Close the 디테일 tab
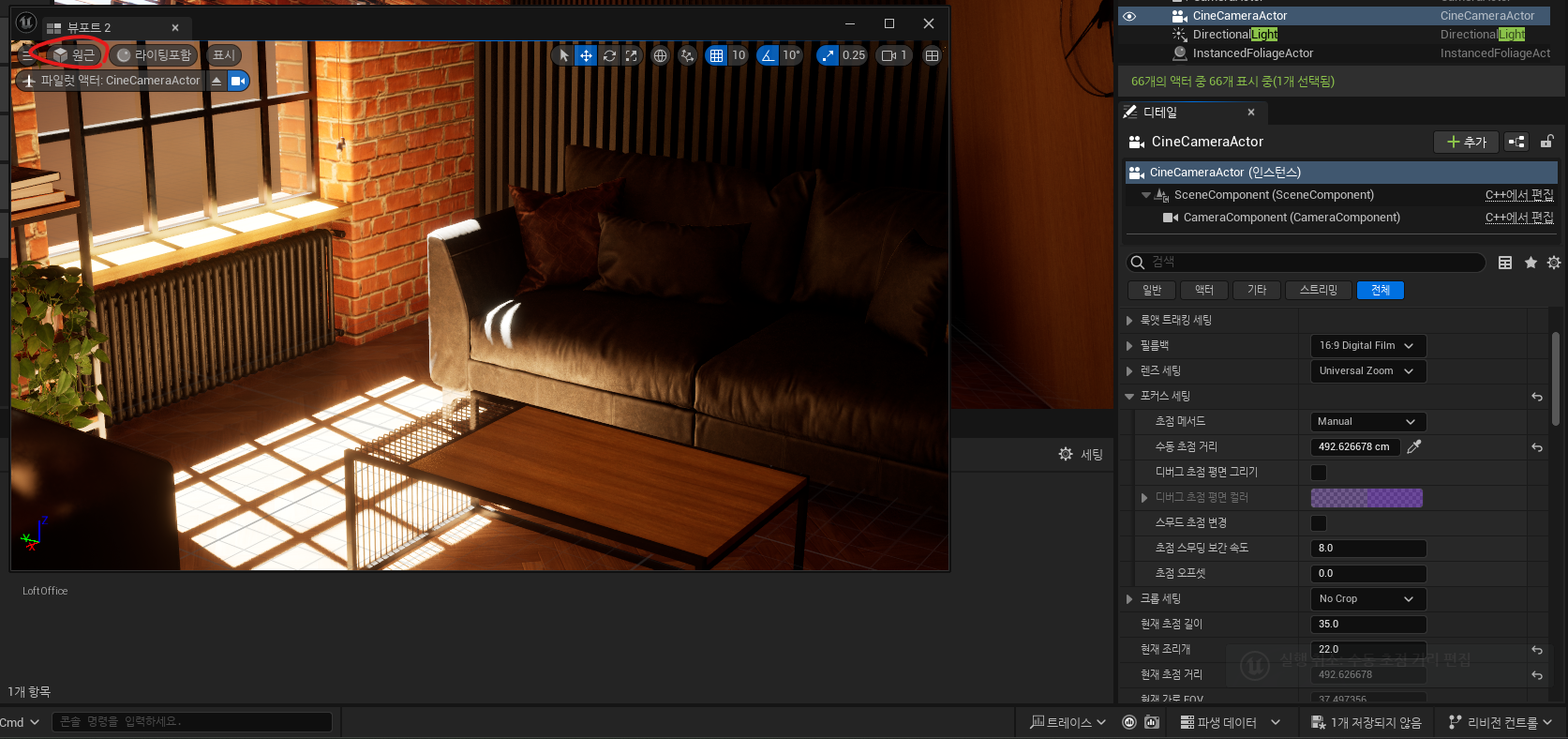Image resolution: width=1568 pixels, height=739 pixels. click(x=1251, y=112)
